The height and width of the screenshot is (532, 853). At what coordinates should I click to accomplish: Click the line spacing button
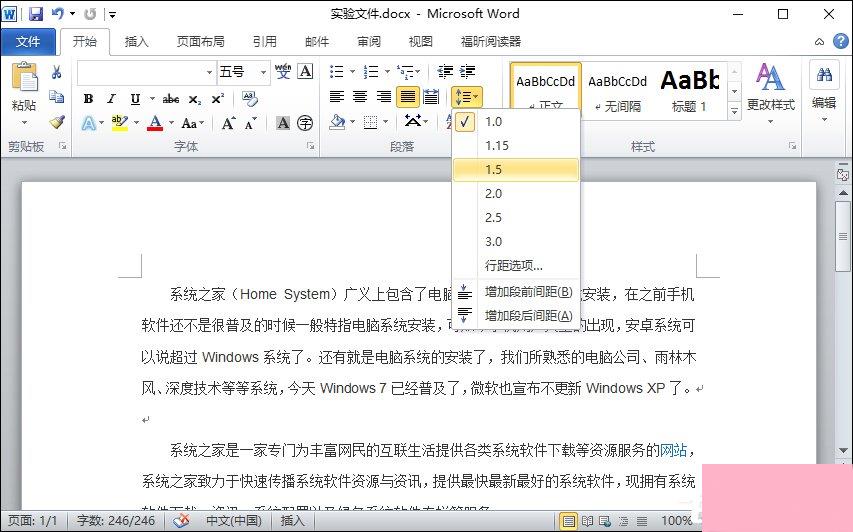pos(466,97)
